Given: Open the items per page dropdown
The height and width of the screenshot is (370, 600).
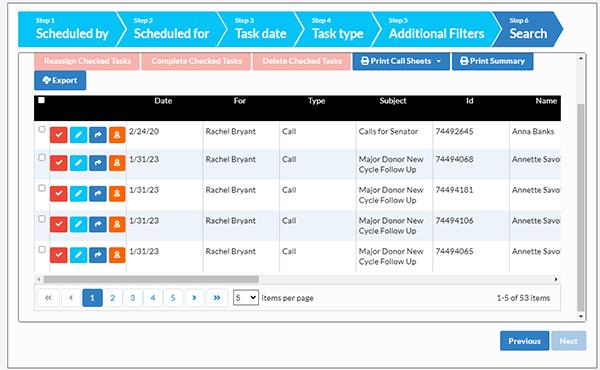Looking at the screenshot, I should tap(246, 298).
